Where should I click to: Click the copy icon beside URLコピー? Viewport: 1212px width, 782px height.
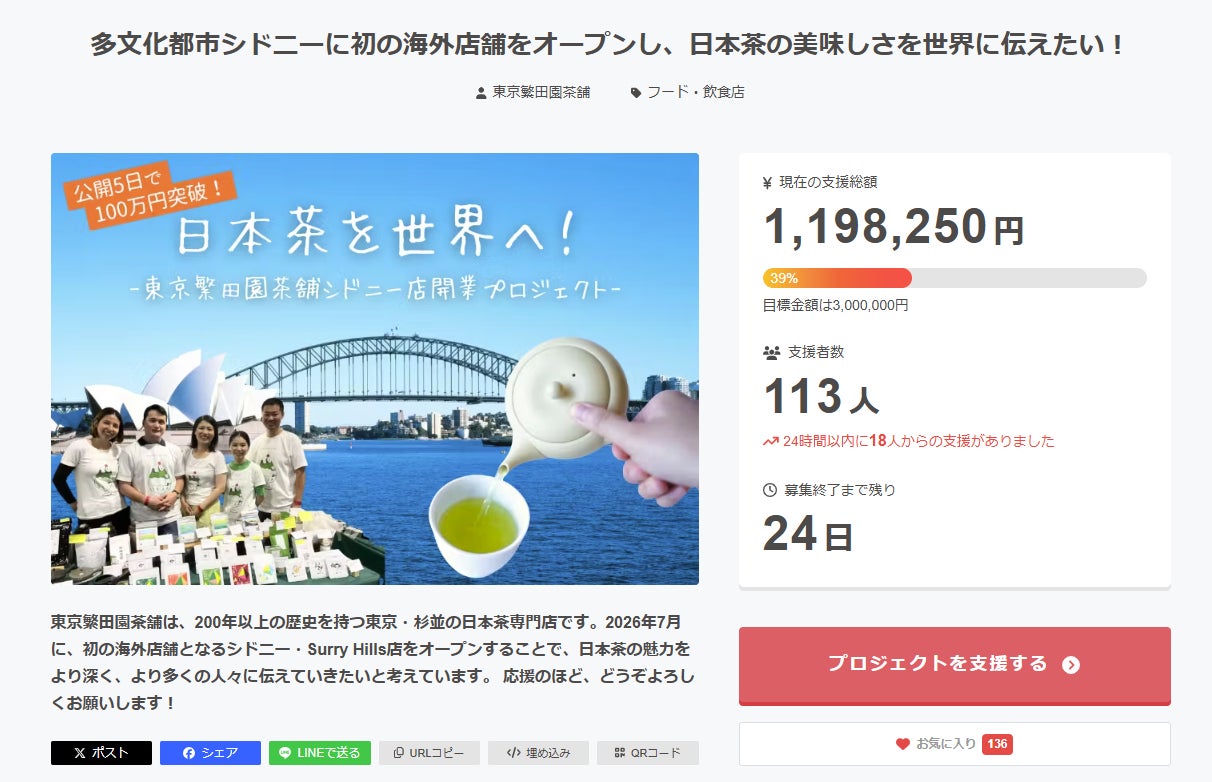pos(399,753)
